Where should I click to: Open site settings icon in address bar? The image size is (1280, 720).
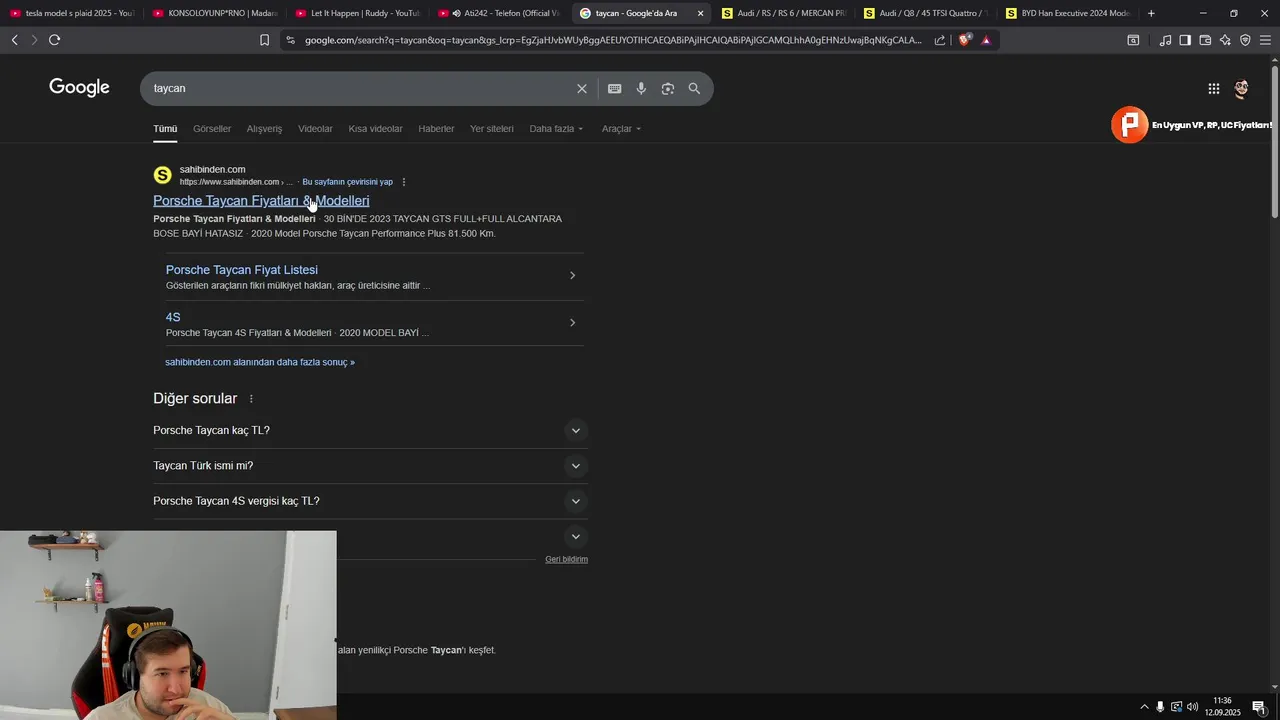tap(290, 40)
